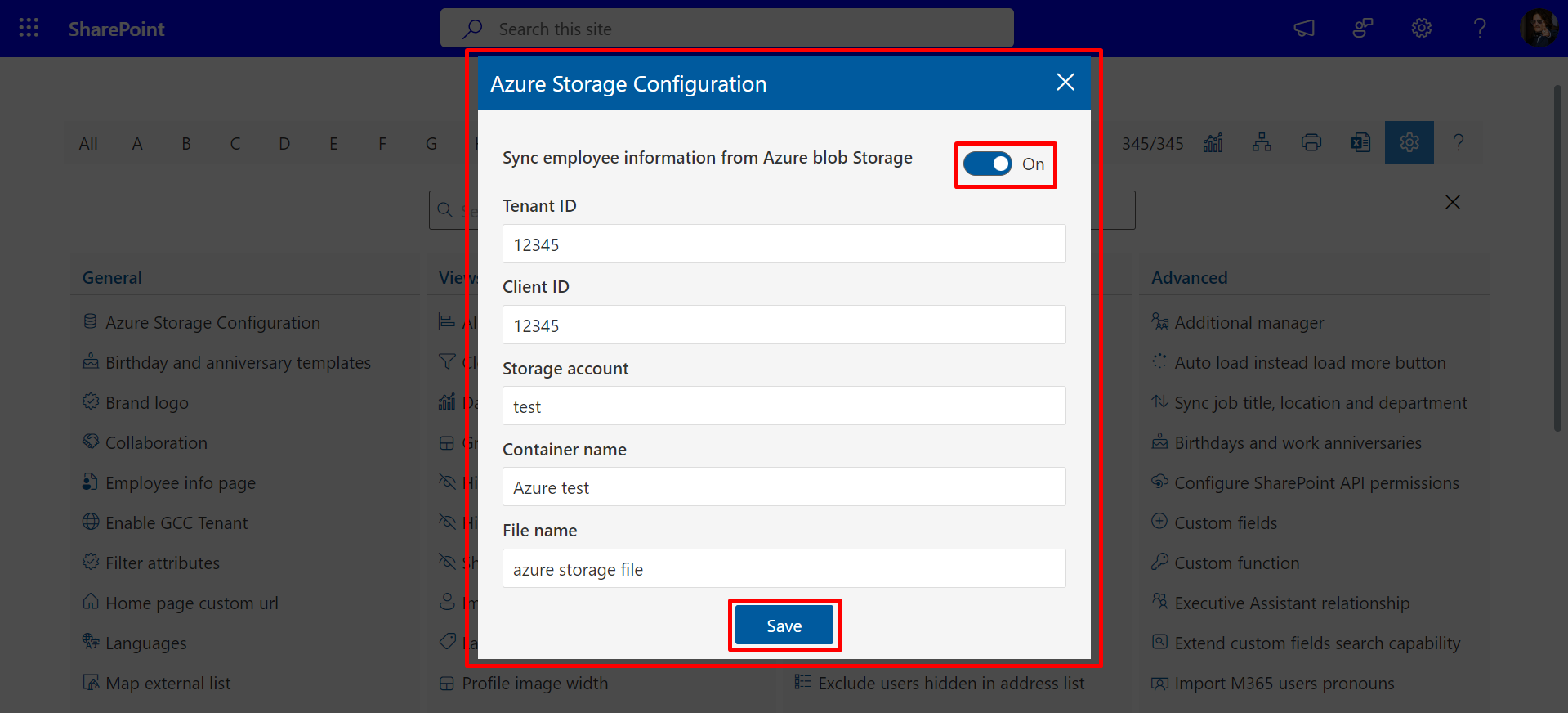This screenshot has height=713, width=1568.
Task: Open Map external list setting
Action: pyautogui.click(x=168, y=684)
